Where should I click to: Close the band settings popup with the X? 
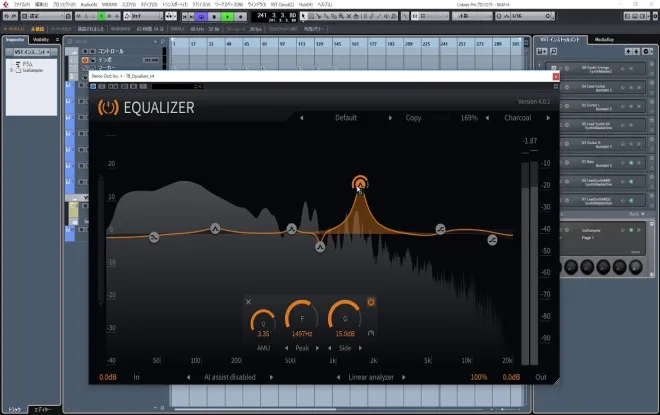pos(248,302)
